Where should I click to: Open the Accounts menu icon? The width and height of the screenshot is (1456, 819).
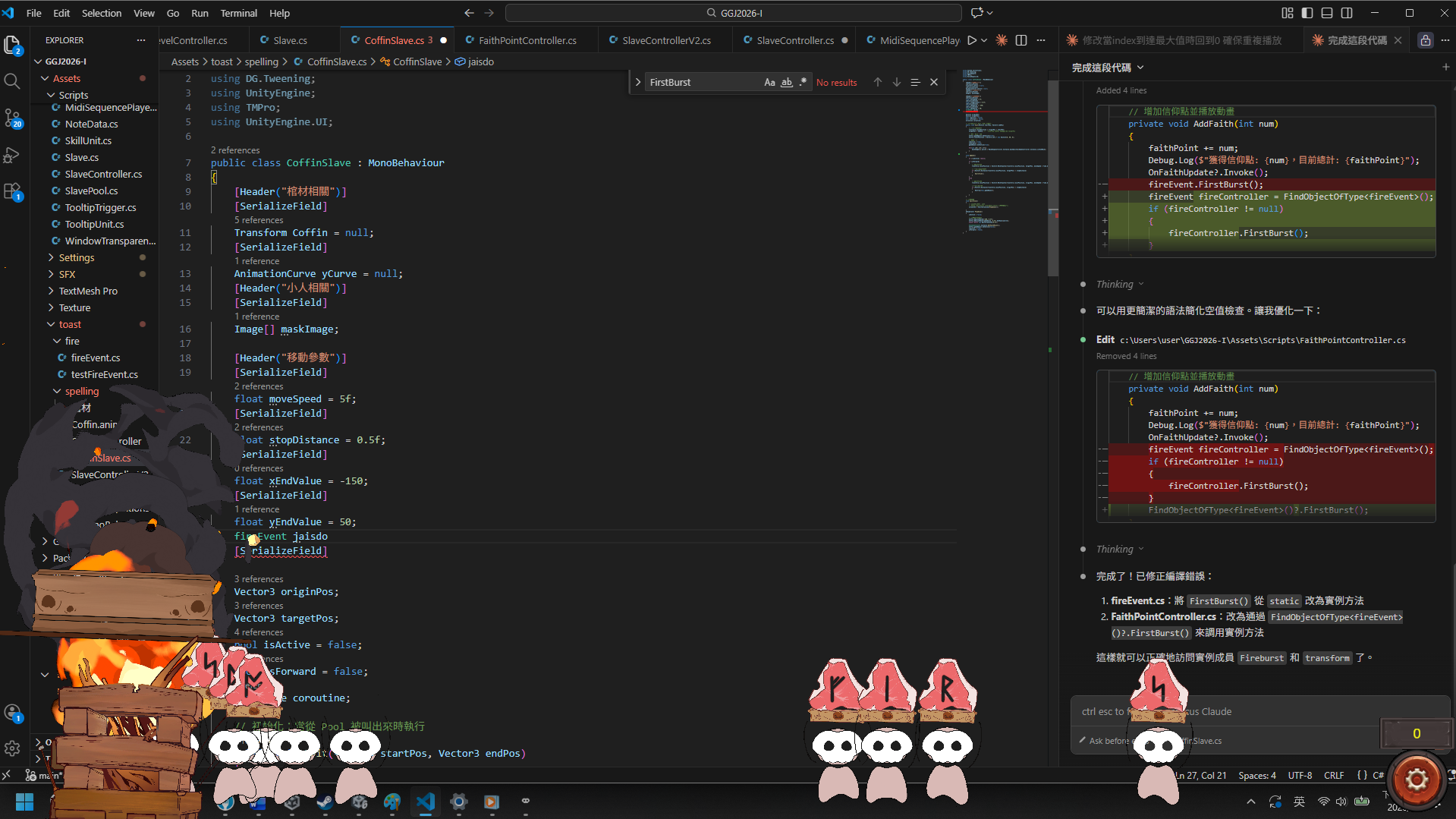point(12,713)
